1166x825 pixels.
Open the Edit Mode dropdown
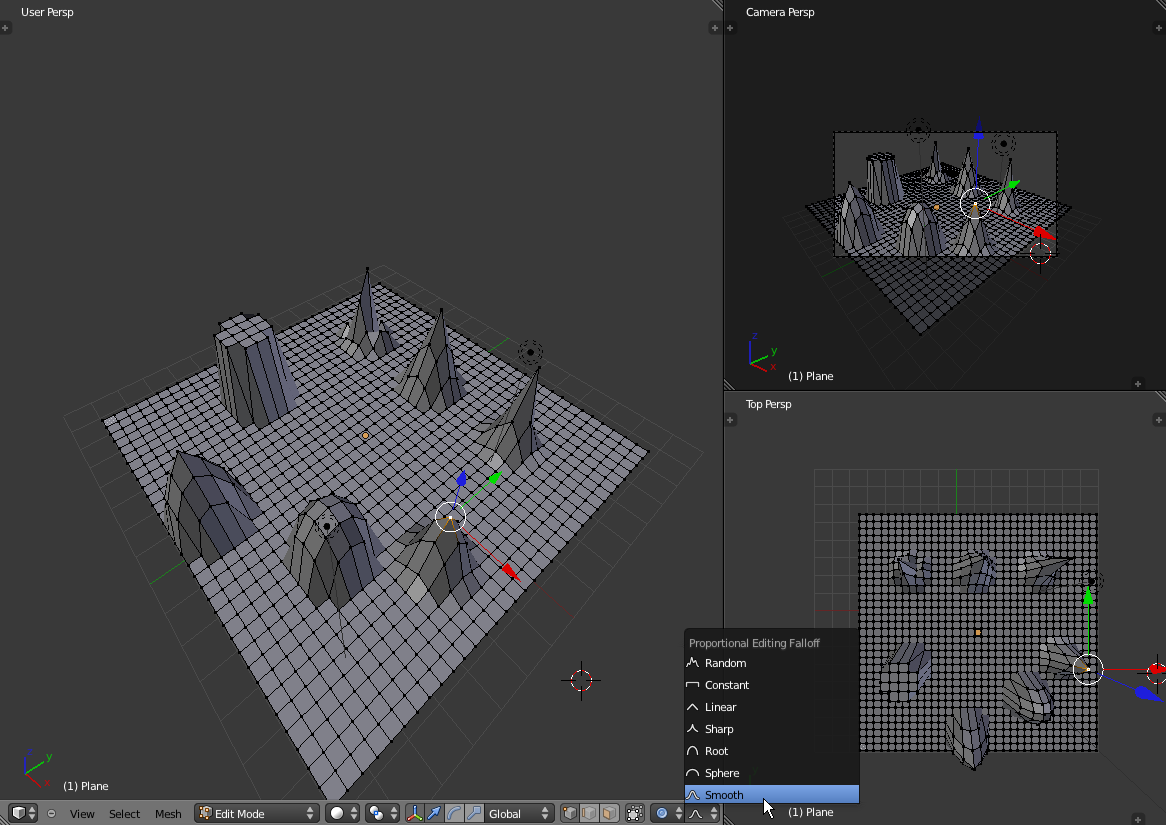(257, 813)
